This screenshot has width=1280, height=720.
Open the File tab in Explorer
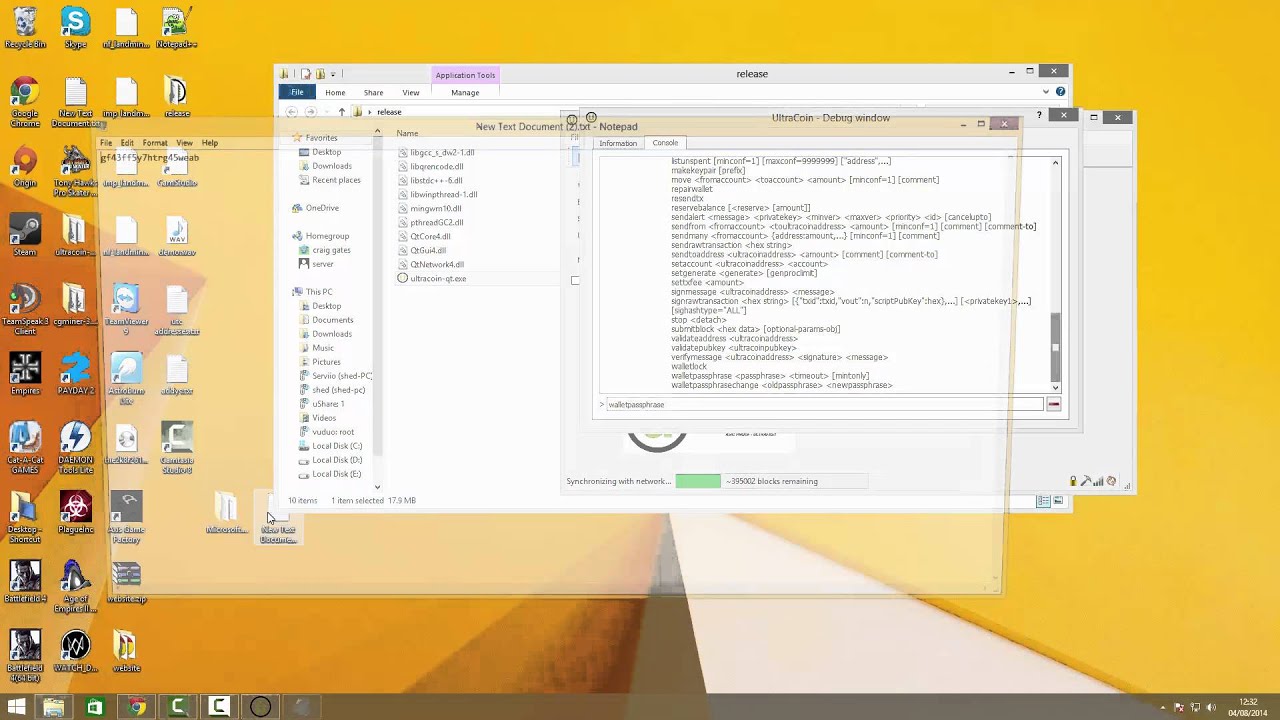tap(297, 92)
